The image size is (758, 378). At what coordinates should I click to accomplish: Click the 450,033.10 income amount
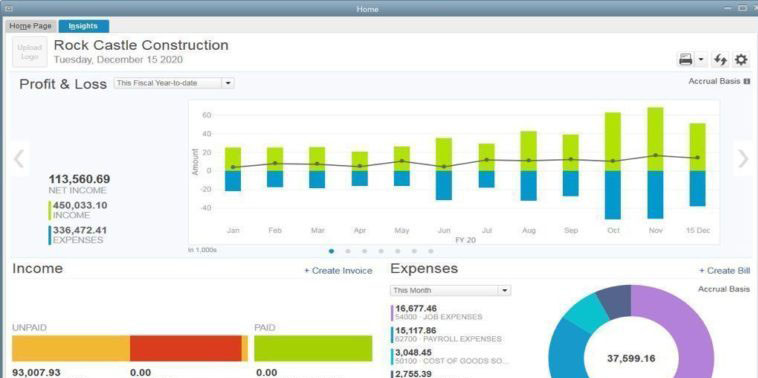(x=80, y=205)
